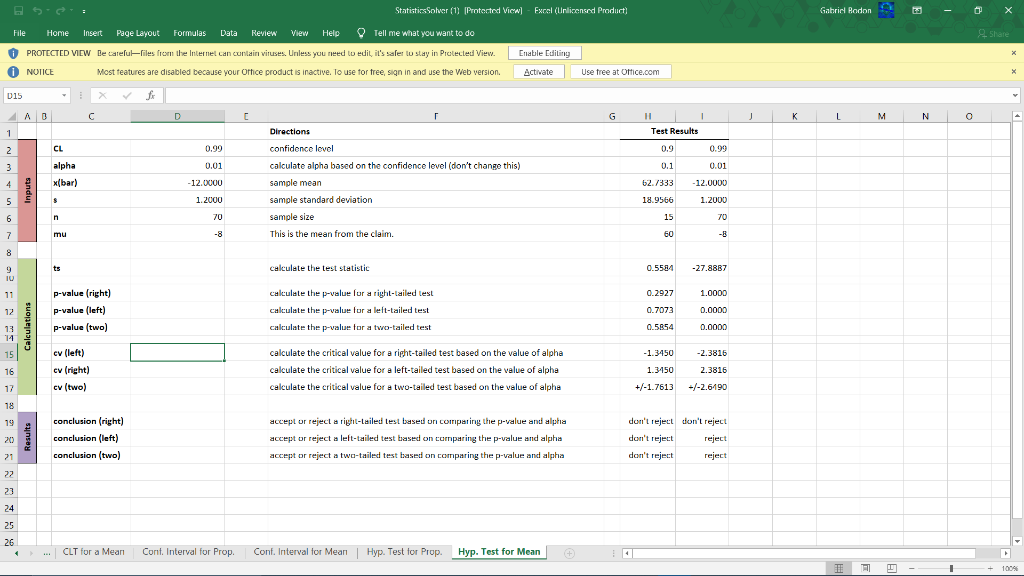Open the Name Box dropdown arrow
Viewport: 1024px width, 576px height.
click(64, 95)
